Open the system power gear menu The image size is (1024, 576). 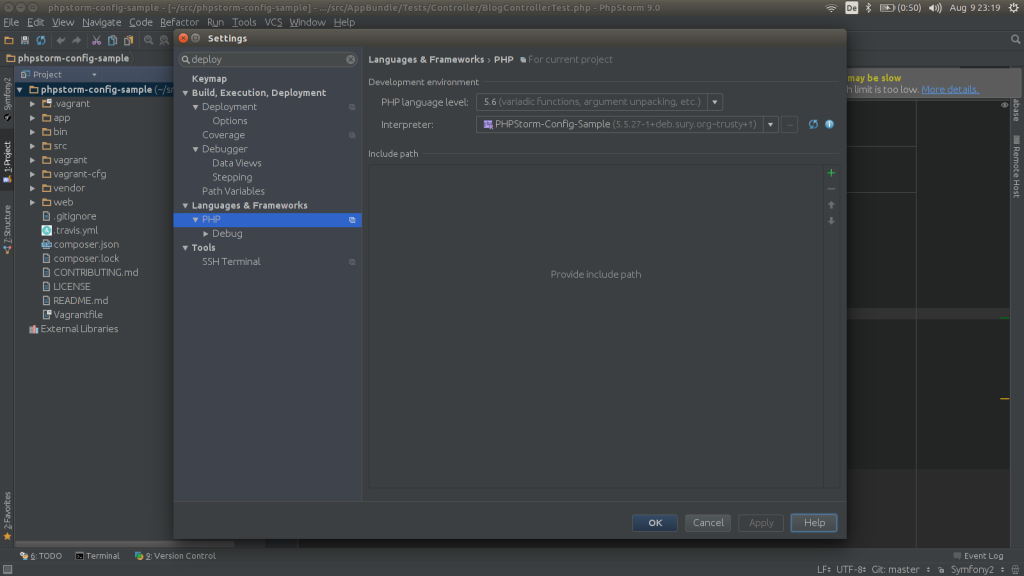tap(1014, 8)
